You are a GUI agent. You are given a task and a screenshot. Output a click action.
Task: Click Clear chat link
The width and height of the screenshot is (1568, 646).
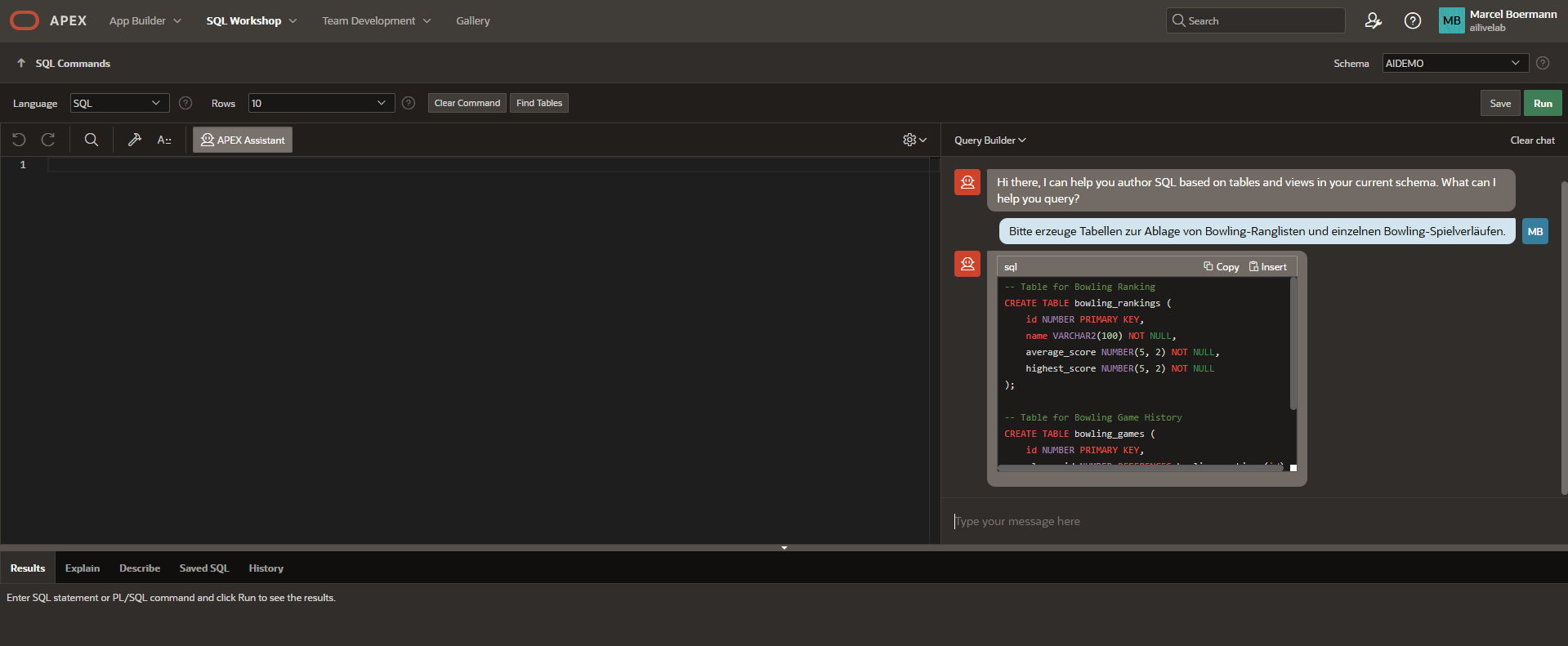pyautogui.click(x=1532, y=140)
